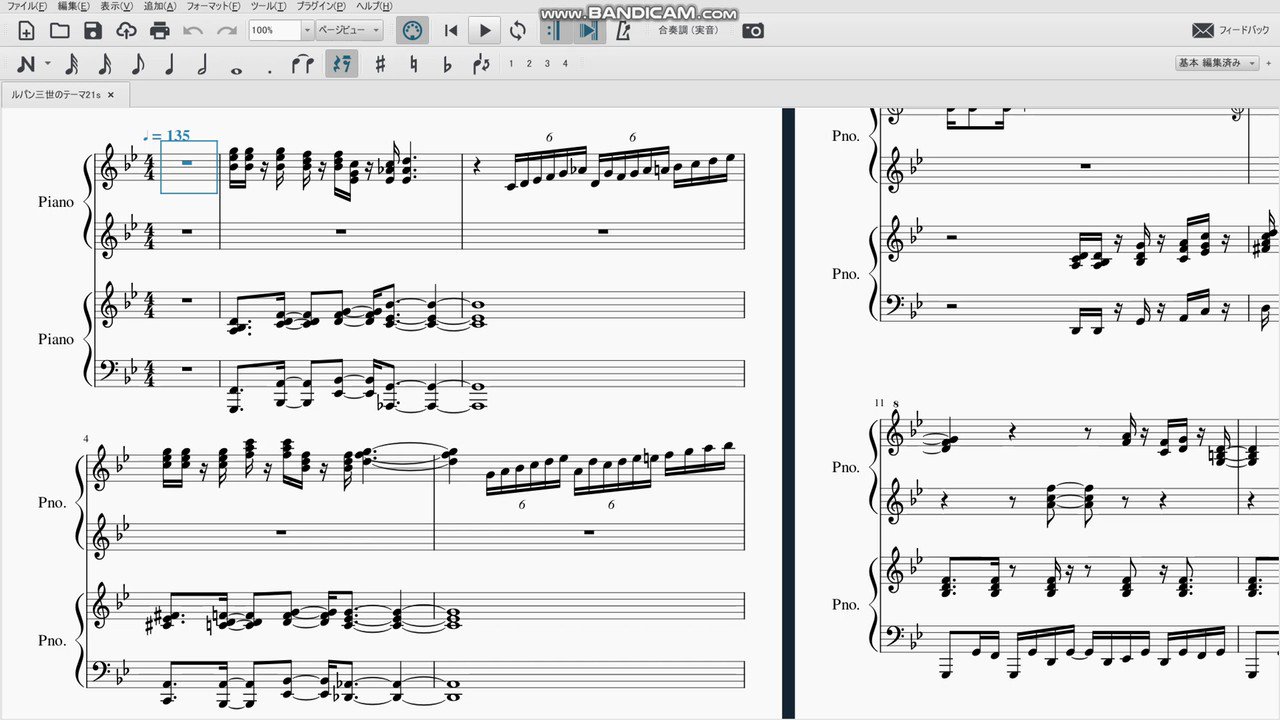Select the 32nd note duration
The height and width of the screenshot is (720, 1280).
[x=71, y=65]
